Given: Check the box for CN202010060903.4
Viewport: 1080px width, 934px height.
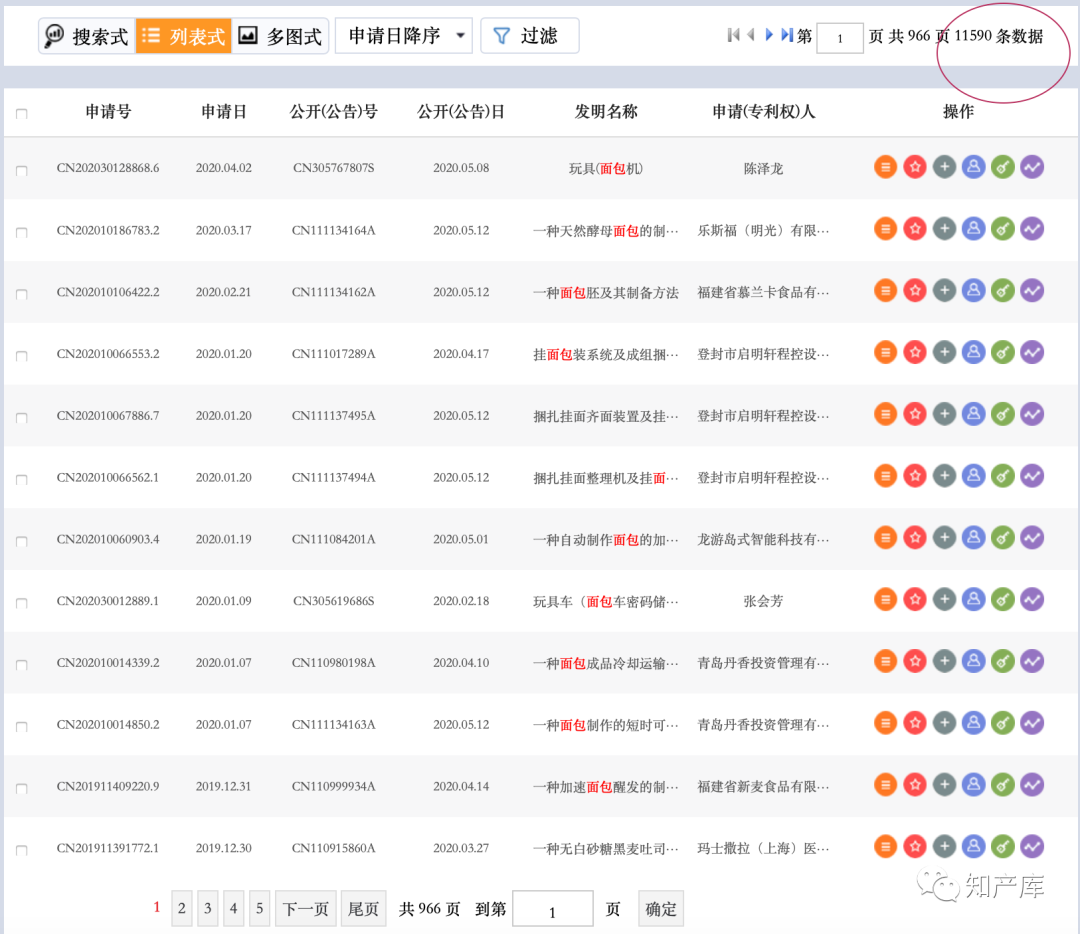Looking at the screenshot, I should click(21, 541).
